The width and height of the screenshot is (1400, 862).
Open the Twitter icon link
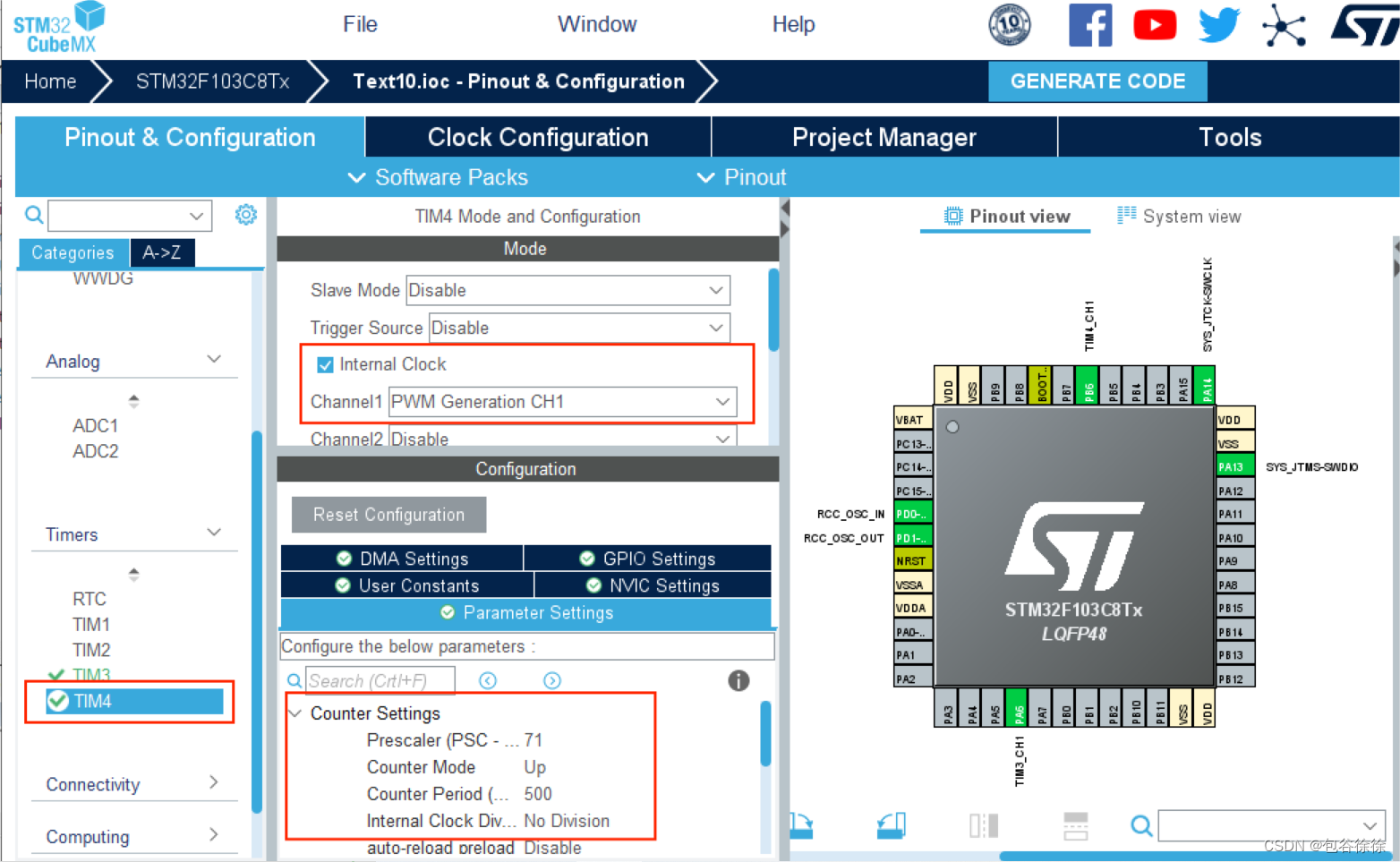[x=1219, y=25]
